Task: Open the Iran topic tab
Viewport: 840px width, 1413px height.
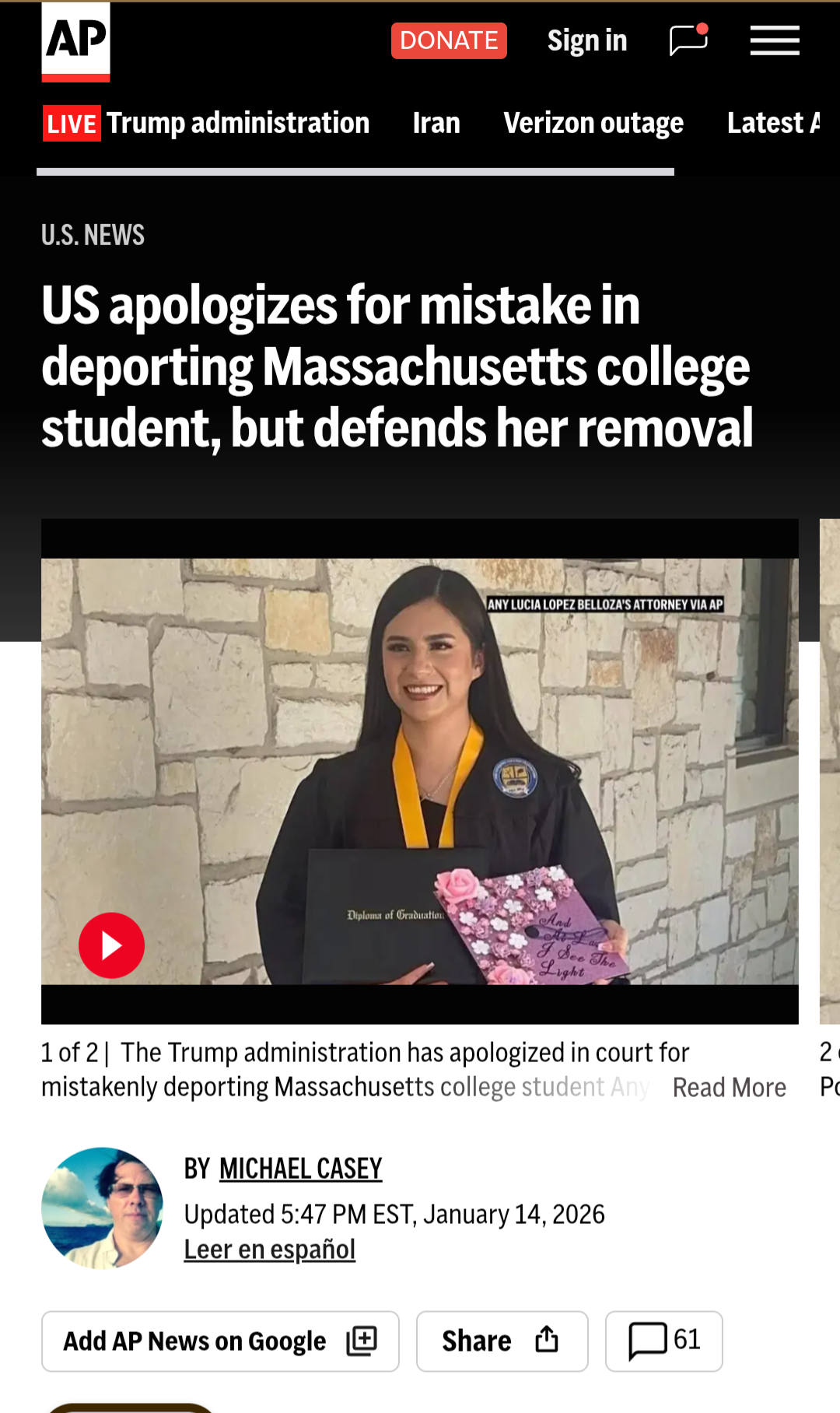Action: pos(436,123)
